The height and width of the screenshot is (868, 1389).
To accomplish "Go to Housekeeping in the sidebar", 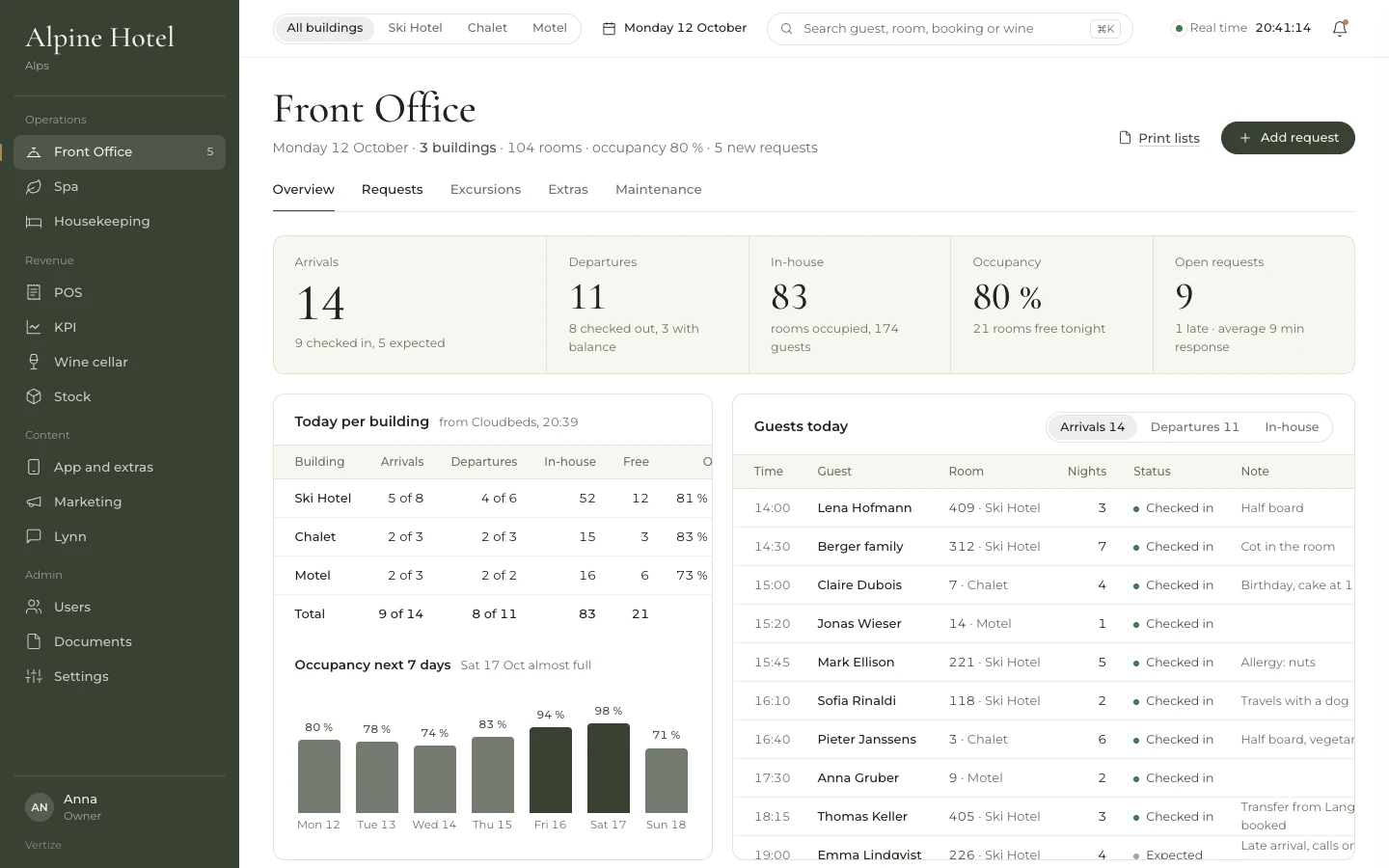I will coord(120,222).
